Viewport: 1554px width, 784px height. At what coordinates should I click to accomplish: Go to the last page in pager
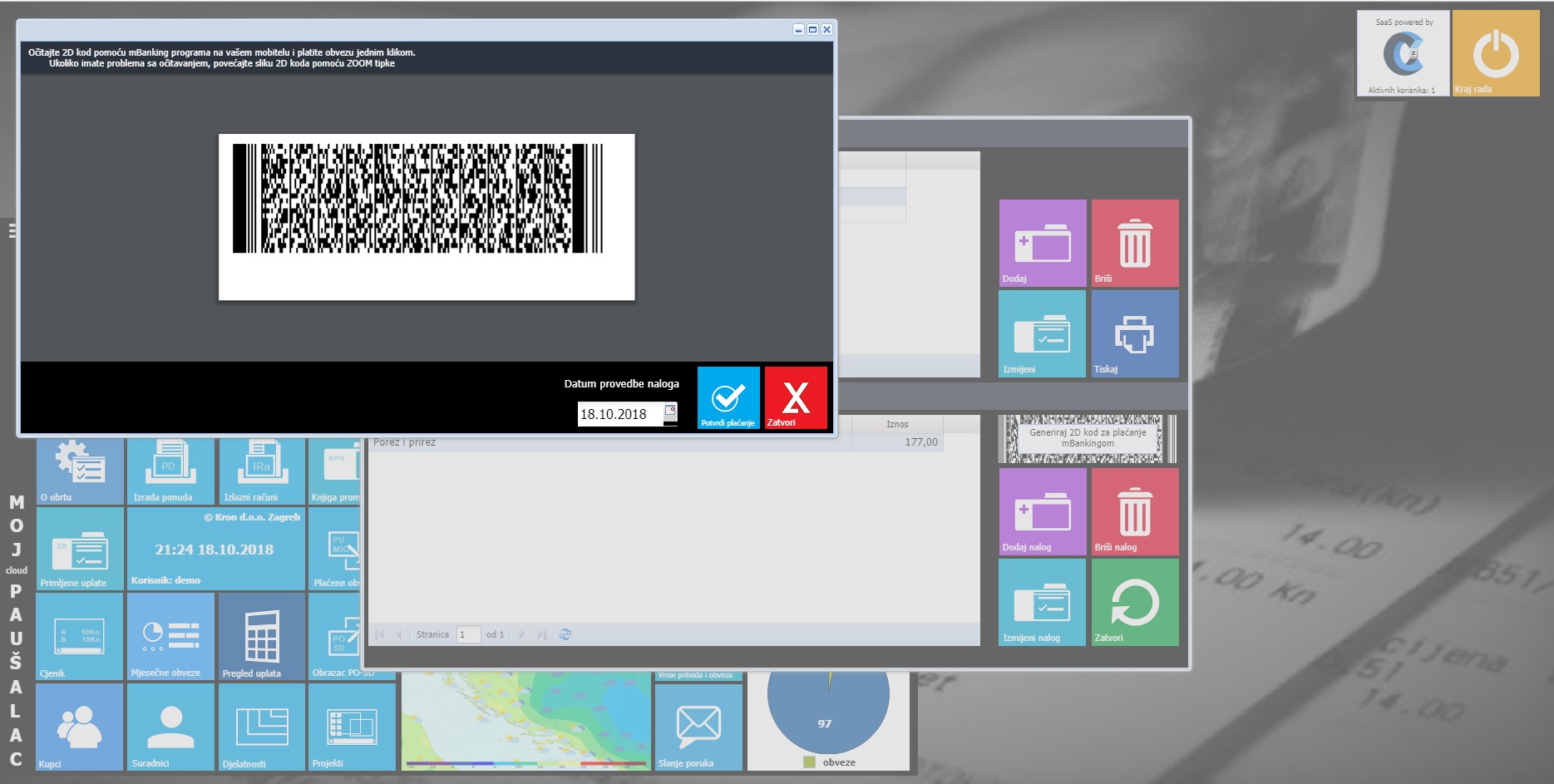[542, 634]
